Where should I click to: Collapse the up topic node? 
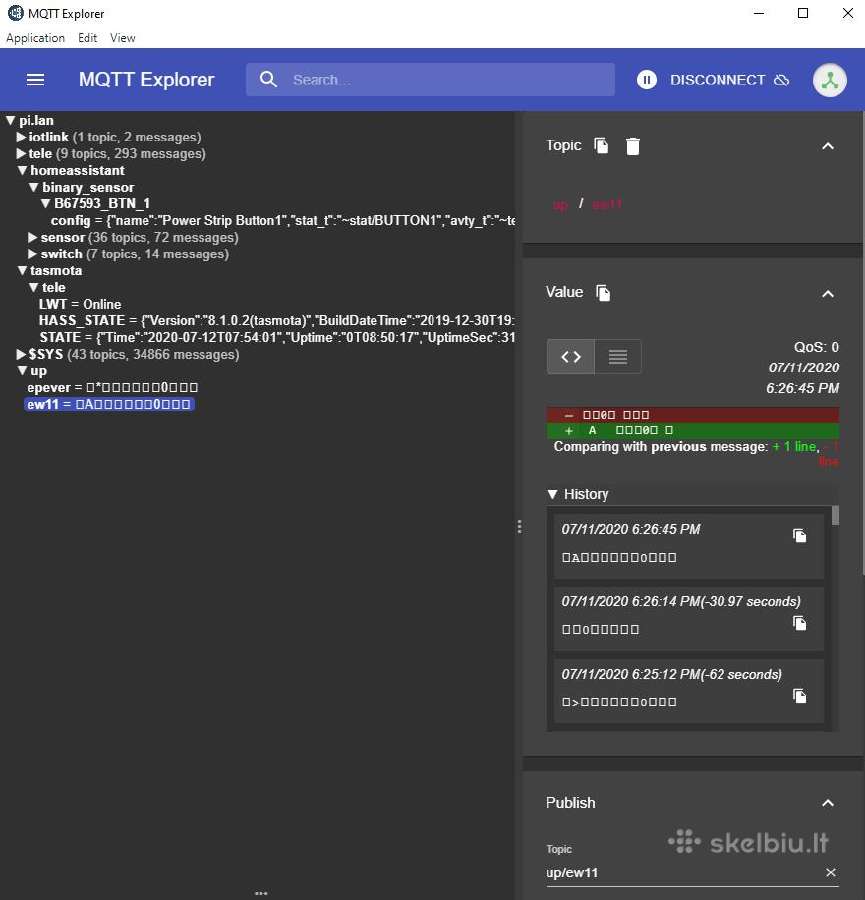pyautogui.click(x=22, y=371)
